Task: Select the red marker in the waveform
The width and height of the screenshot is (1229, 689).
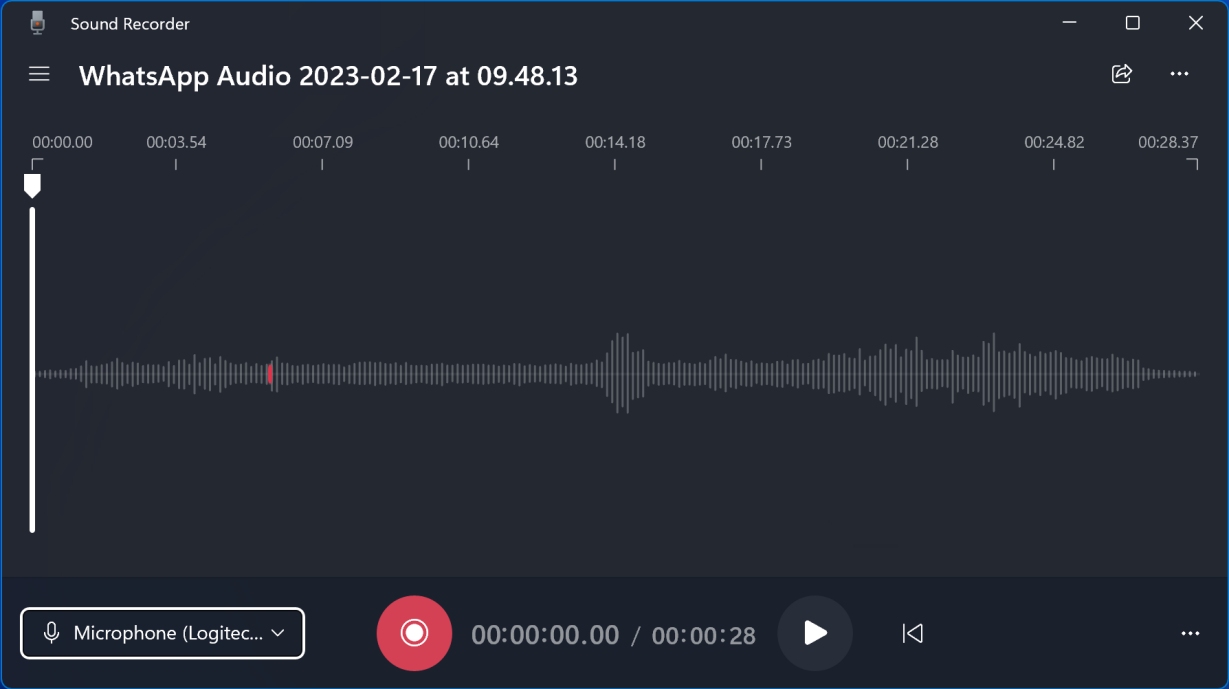Action: (x=270, y=374)
